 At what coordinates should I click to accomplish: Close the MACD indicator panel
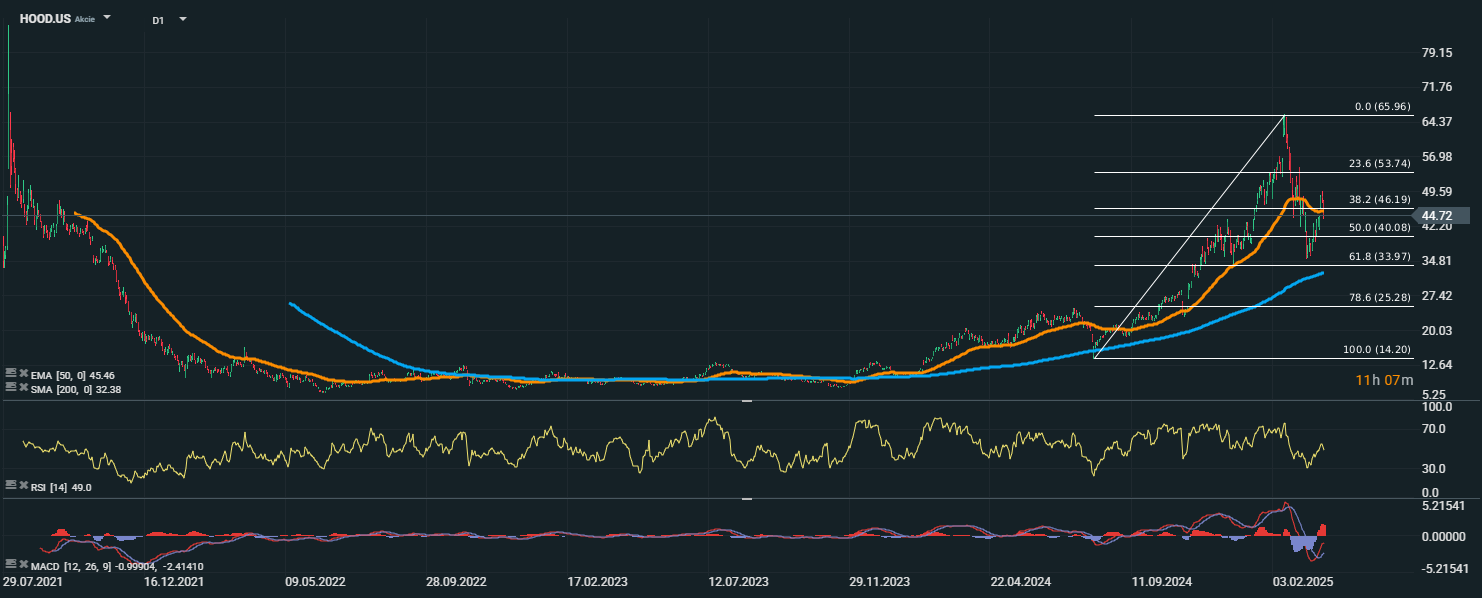coord(23,564)
